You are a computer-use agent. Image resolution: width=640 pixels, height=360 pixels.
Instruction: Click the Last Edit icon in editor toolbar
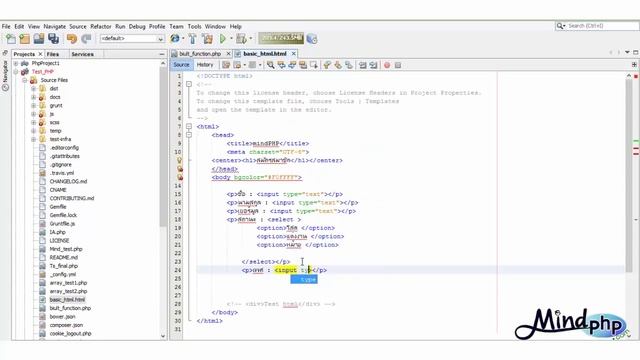tap(226, 65)
